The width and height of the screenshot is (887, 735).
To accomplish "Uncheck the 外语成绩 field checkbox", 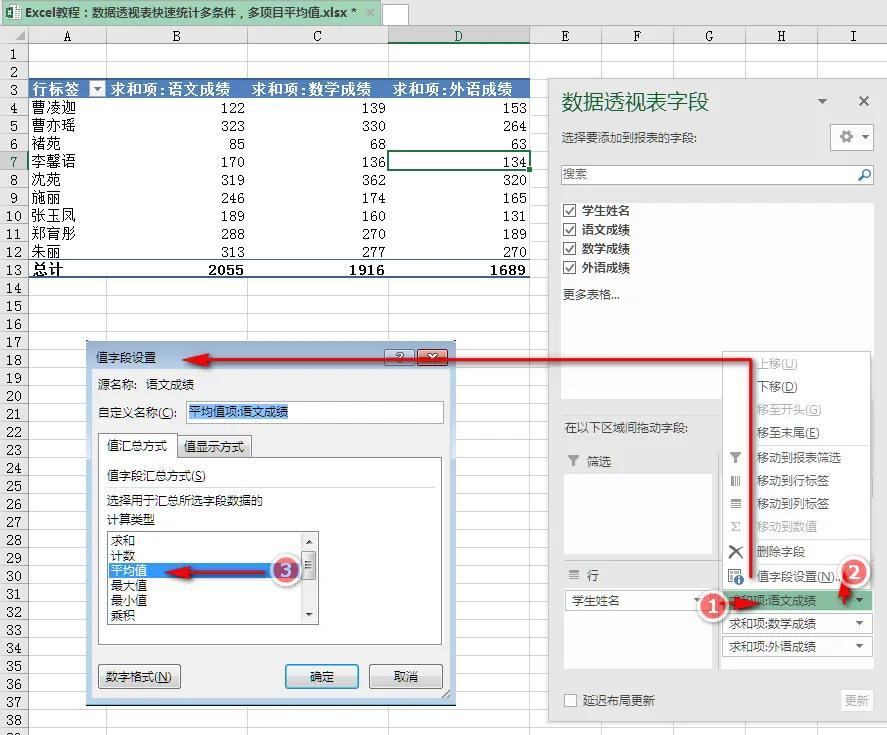I will coord(570,268).
